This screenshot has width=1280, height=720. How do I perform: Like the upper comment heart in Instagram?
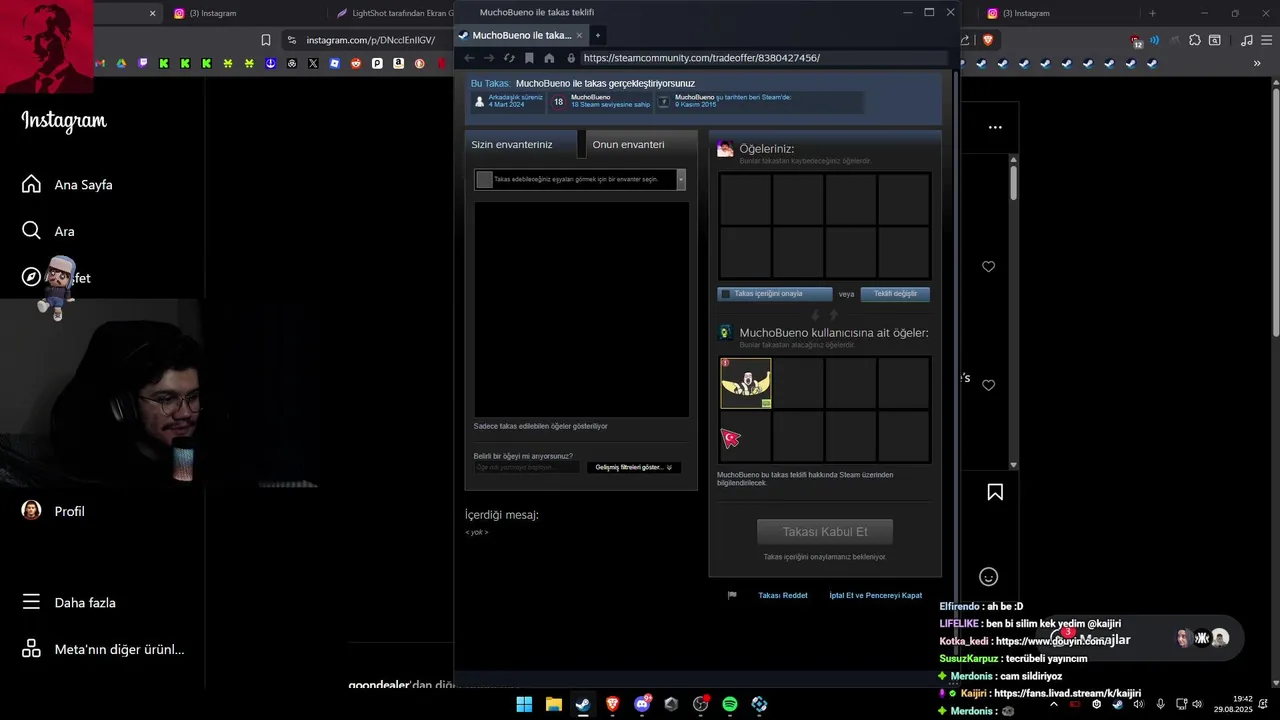[x=988, y=266]
